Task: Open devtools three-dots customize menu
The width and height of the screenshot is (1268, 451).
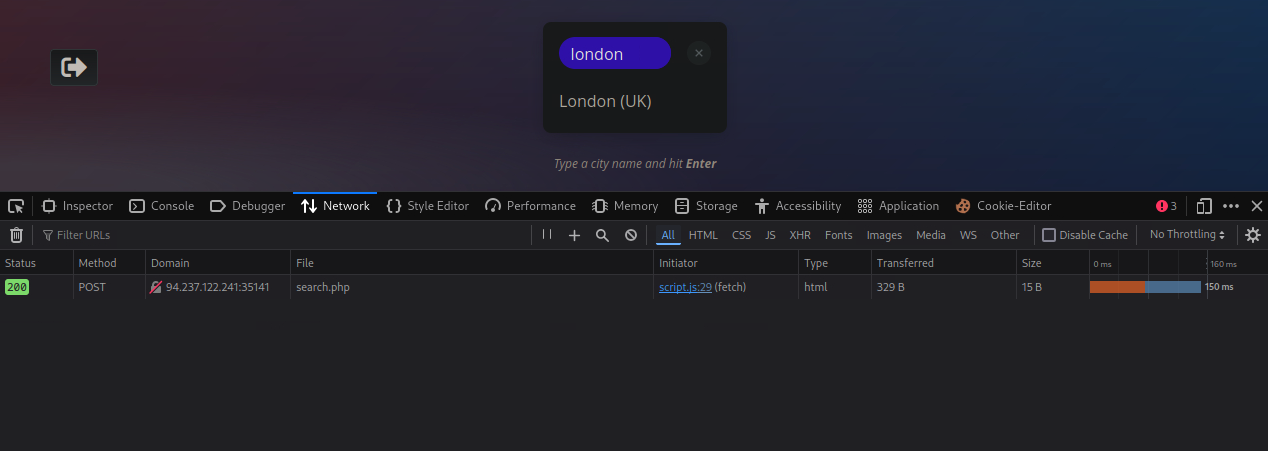Action: pos(1231,206)
